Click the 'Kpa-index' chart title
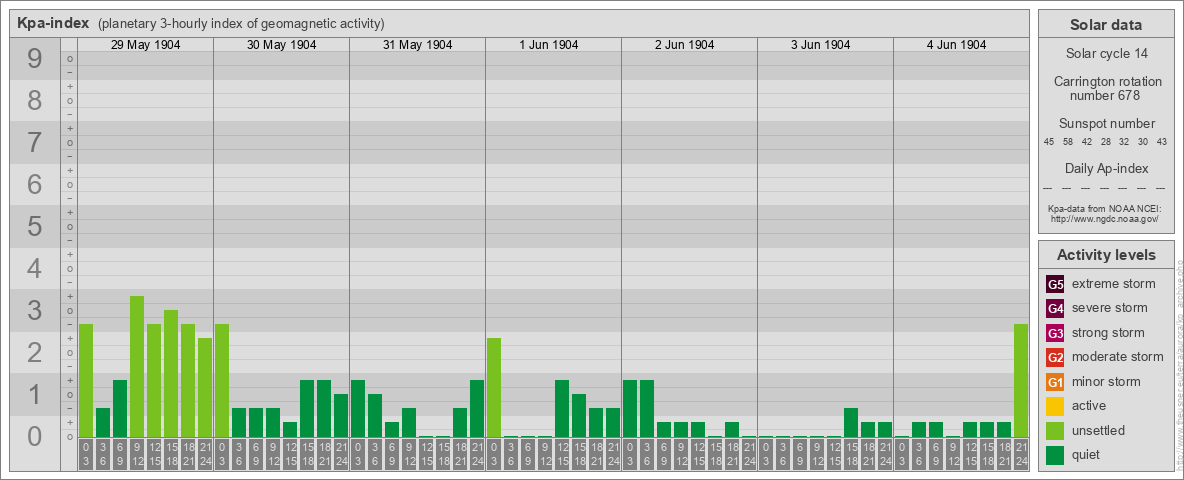The height and width of the screenshot is (480, 1184). point(54,23)
